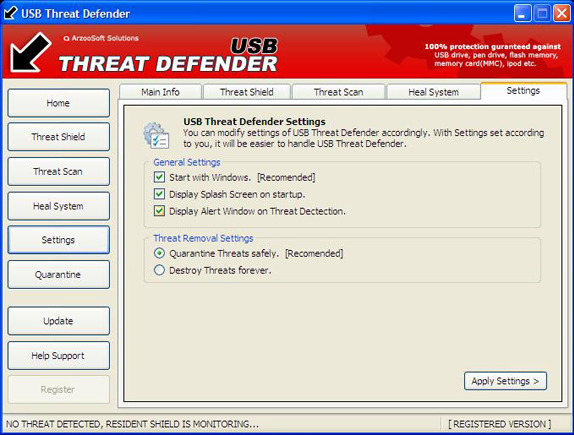Open Home from the sidebar
Screen dimensions: 574x435
tap(59, 103)
